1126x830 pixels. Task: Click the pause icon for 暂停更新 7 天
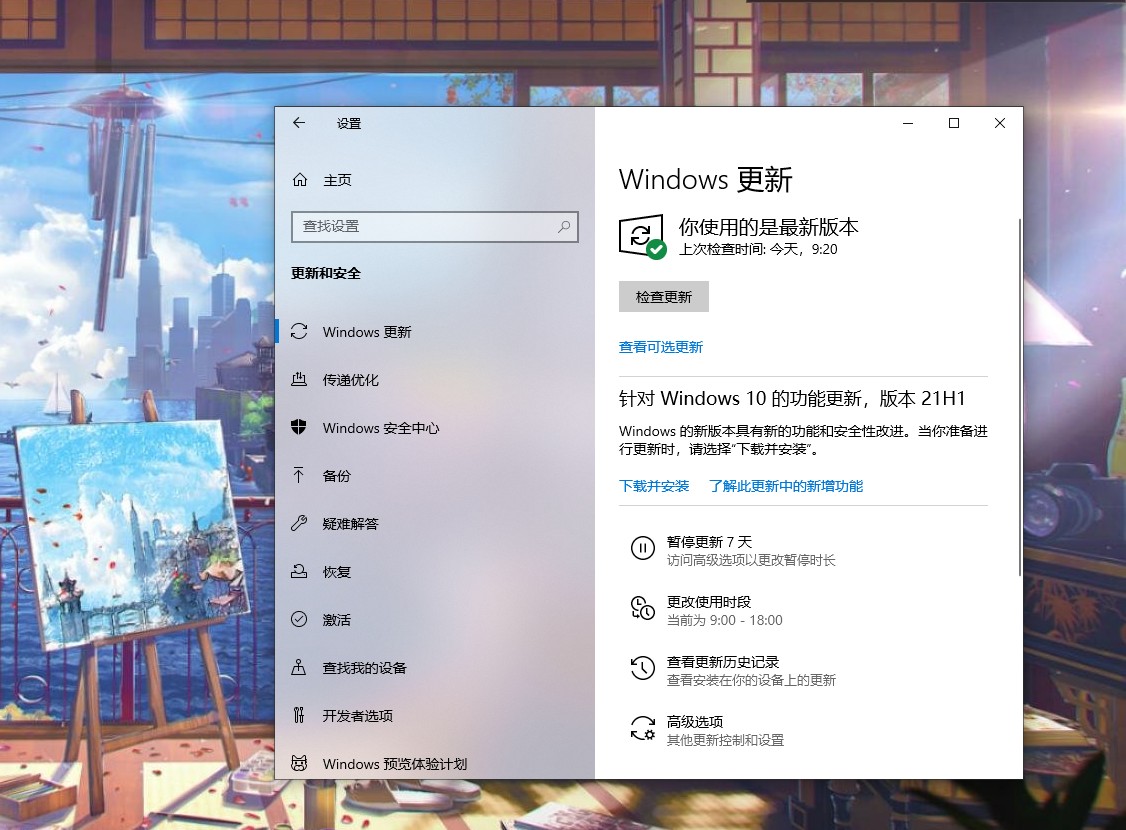[x=643, y=549]
